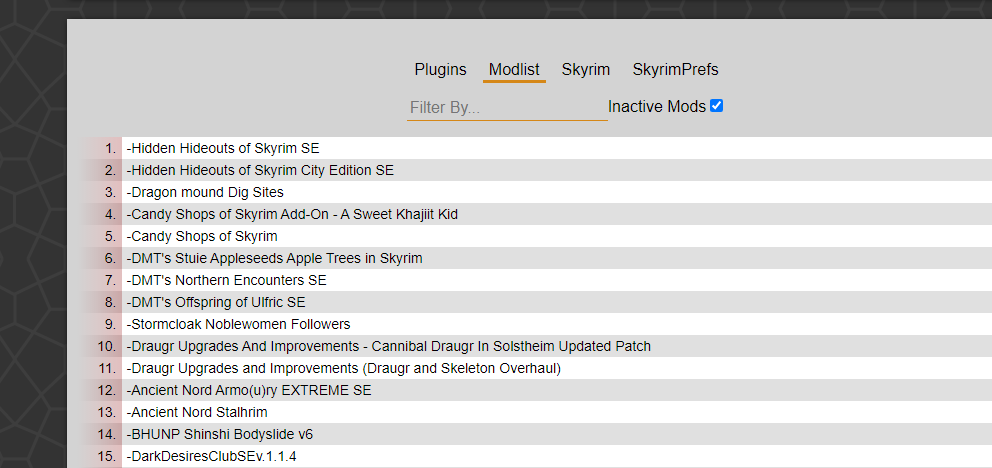
Task: Select the Modlist tab
Action: click(x=514, y=70)
